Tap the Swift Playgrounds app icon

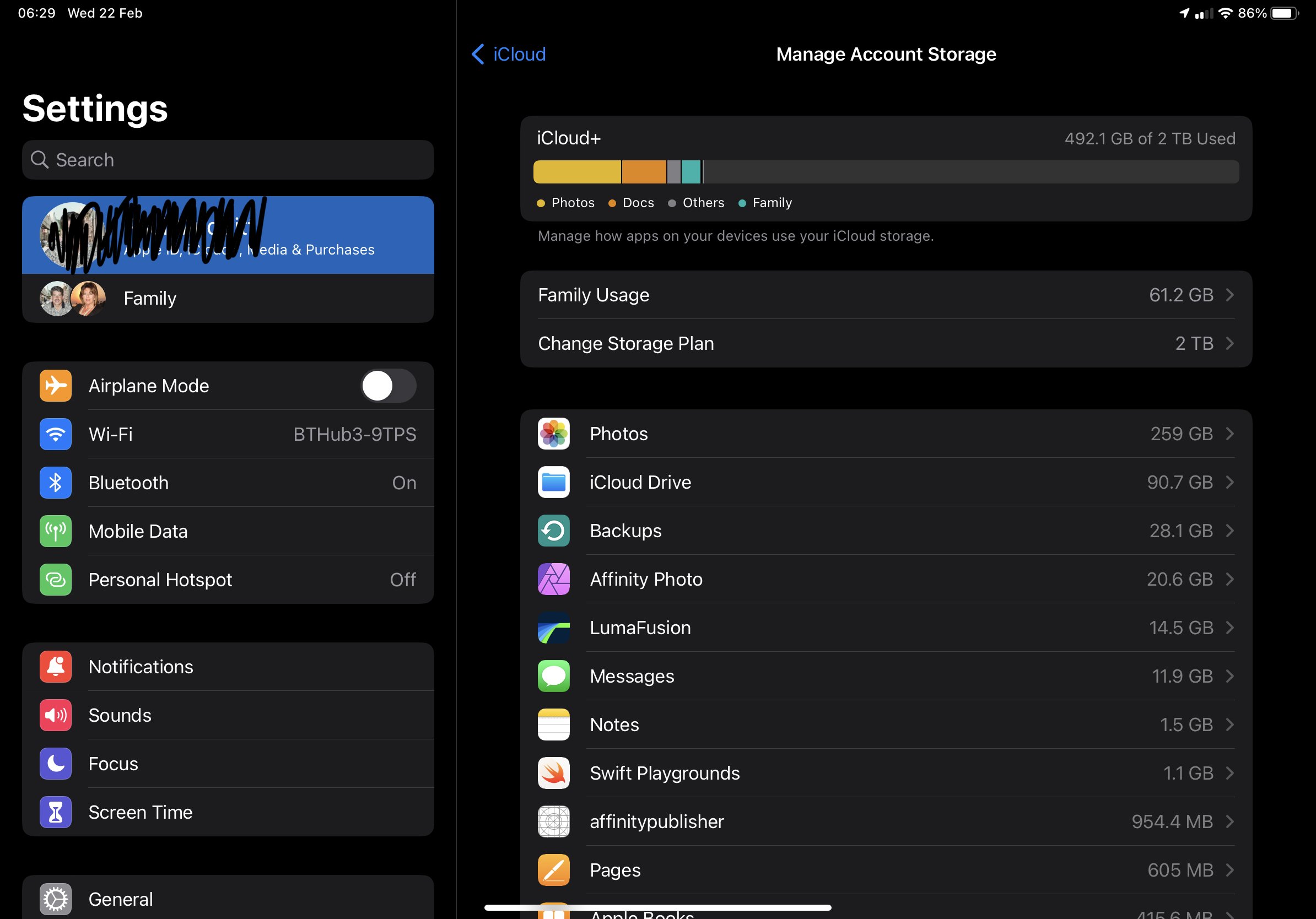click(553, 773)
